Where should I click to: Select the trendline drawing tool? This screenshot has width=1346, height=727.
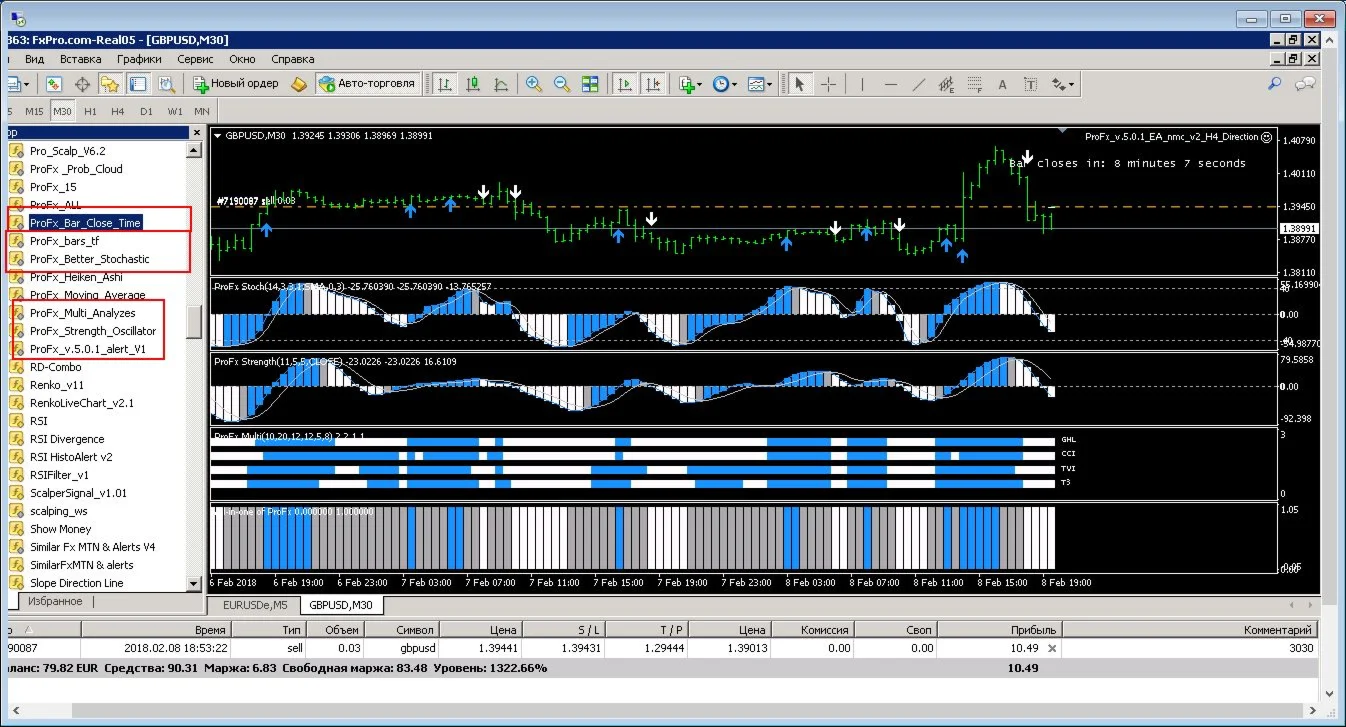(x=918, y=84)
